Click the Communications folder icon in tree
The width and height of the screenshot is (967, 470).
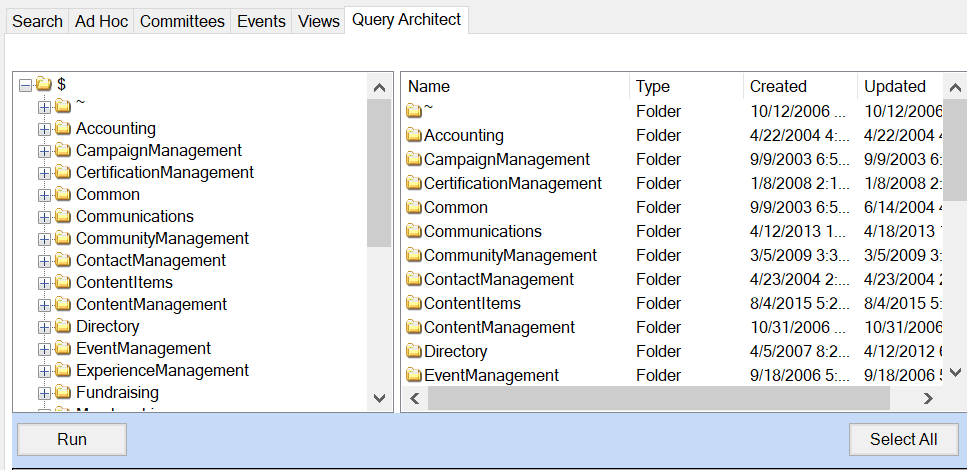[63, 216]
